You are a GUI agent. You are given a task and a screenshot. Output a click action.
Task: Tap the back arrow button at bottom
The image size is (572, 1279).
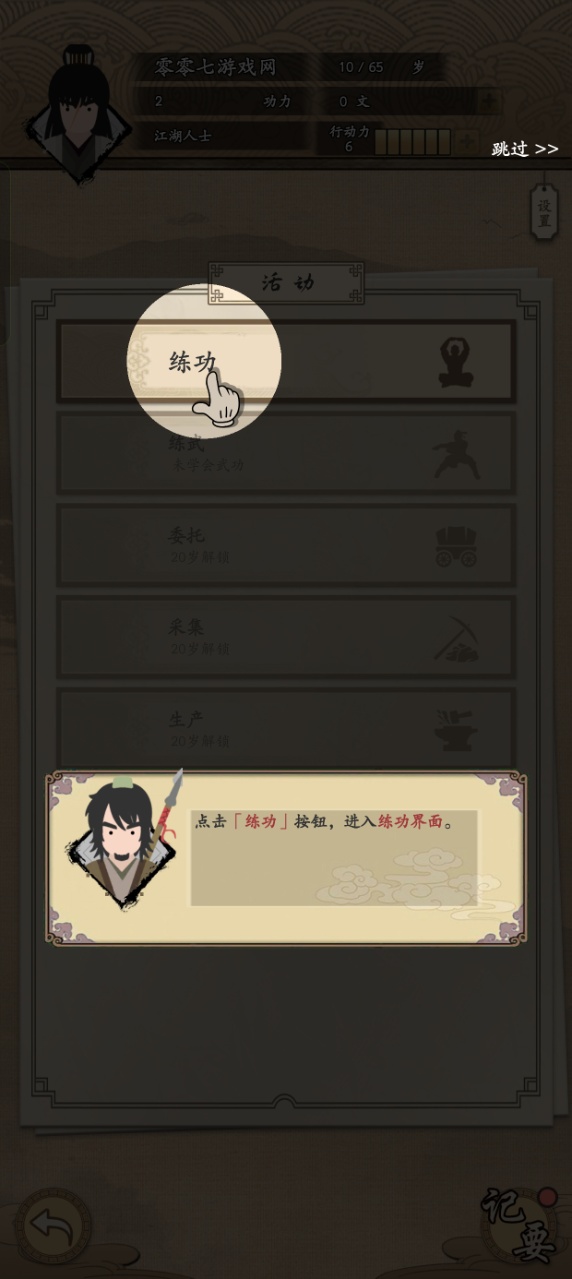click(x=53, y=1226)
